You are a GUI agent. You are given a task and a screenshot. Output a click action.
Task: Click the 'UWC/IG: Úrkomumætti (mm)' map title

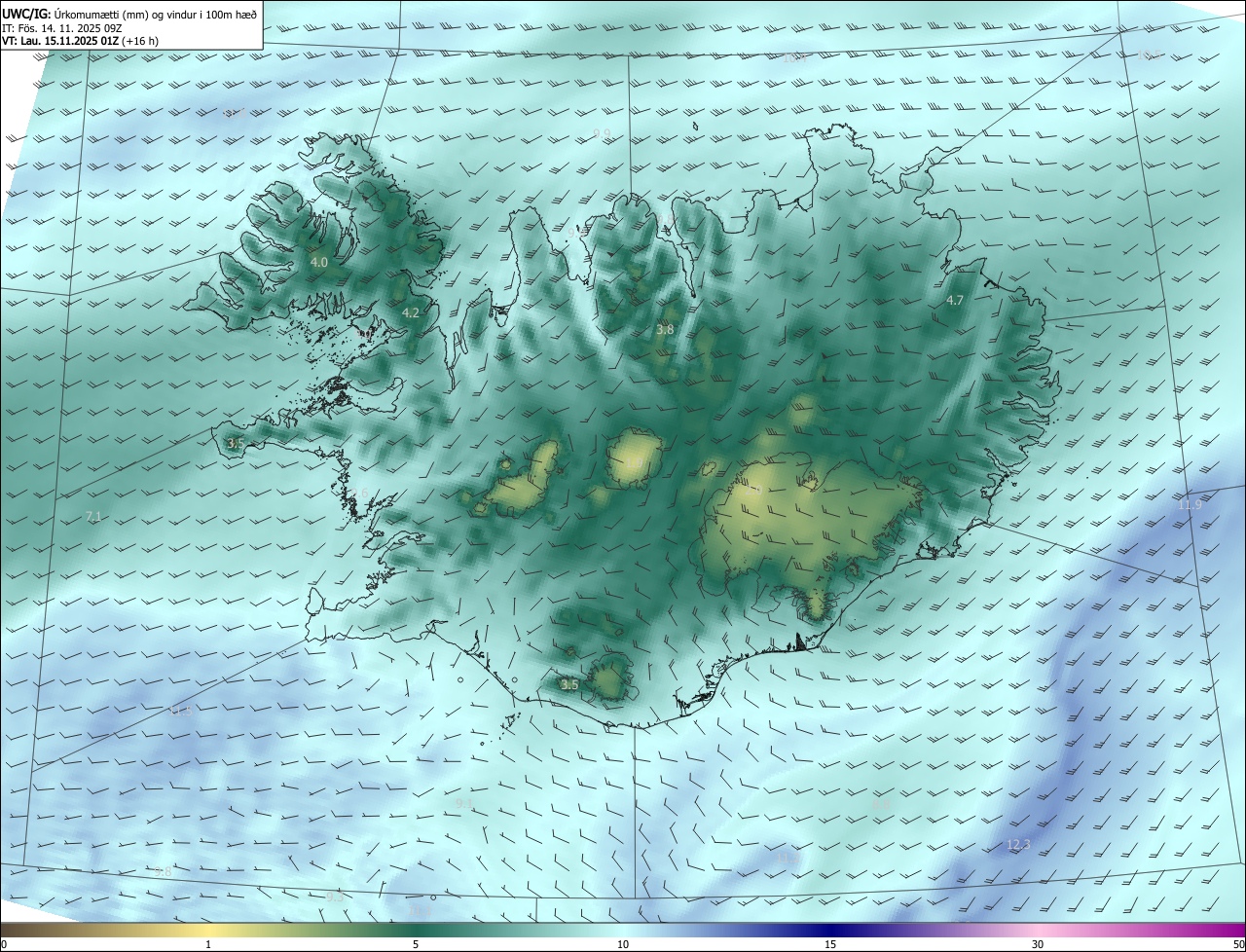click(129, 14)
